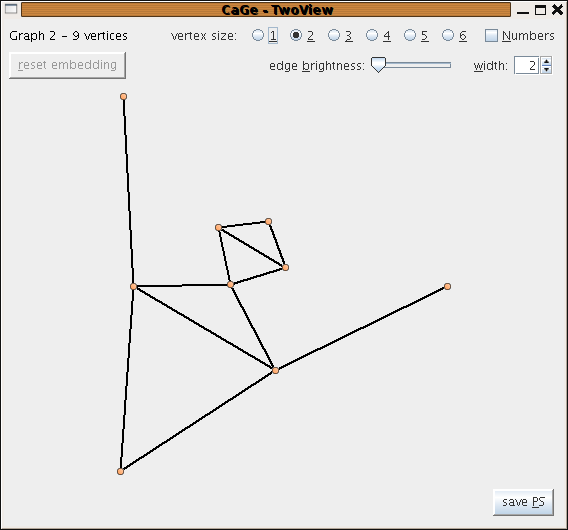Screen dimensions: 568x530
Task: Click the reset embedding button
Action: pyautogui.click(x=67, y=65)
